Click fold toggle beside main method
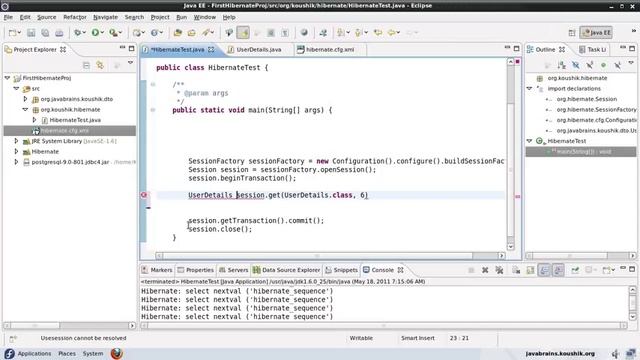The height and width of the screenshot is (360, 640). coord(153,110)
